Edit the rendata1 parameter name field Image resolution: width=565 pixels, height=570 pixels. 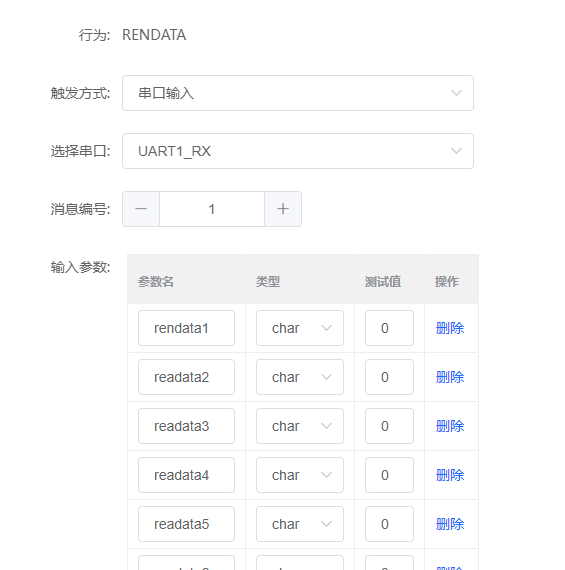187,328
